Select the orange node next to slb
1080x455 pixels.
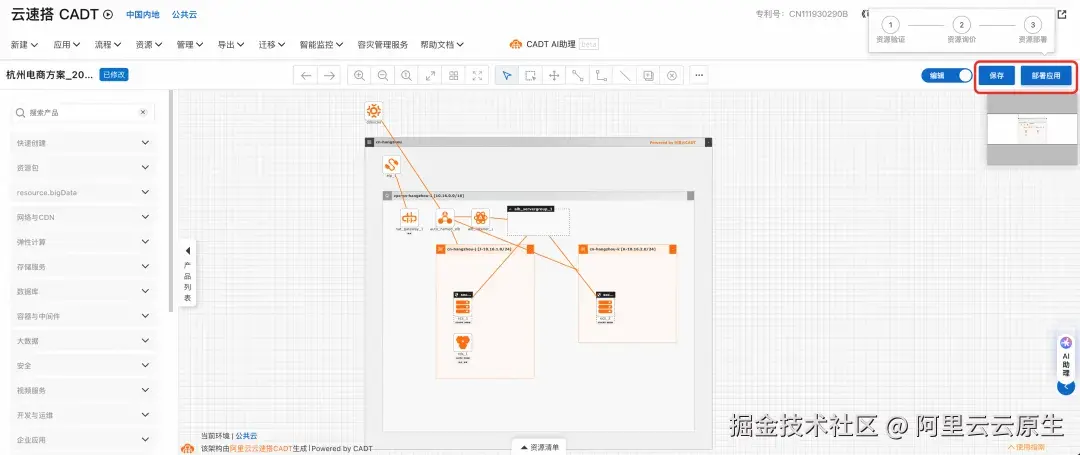click(x=480, y=218)
